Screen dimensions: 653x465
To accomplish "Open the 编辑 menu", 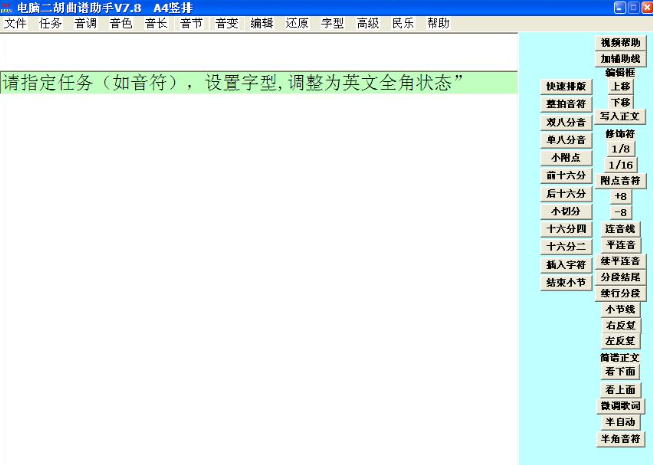I will point(262,23).
